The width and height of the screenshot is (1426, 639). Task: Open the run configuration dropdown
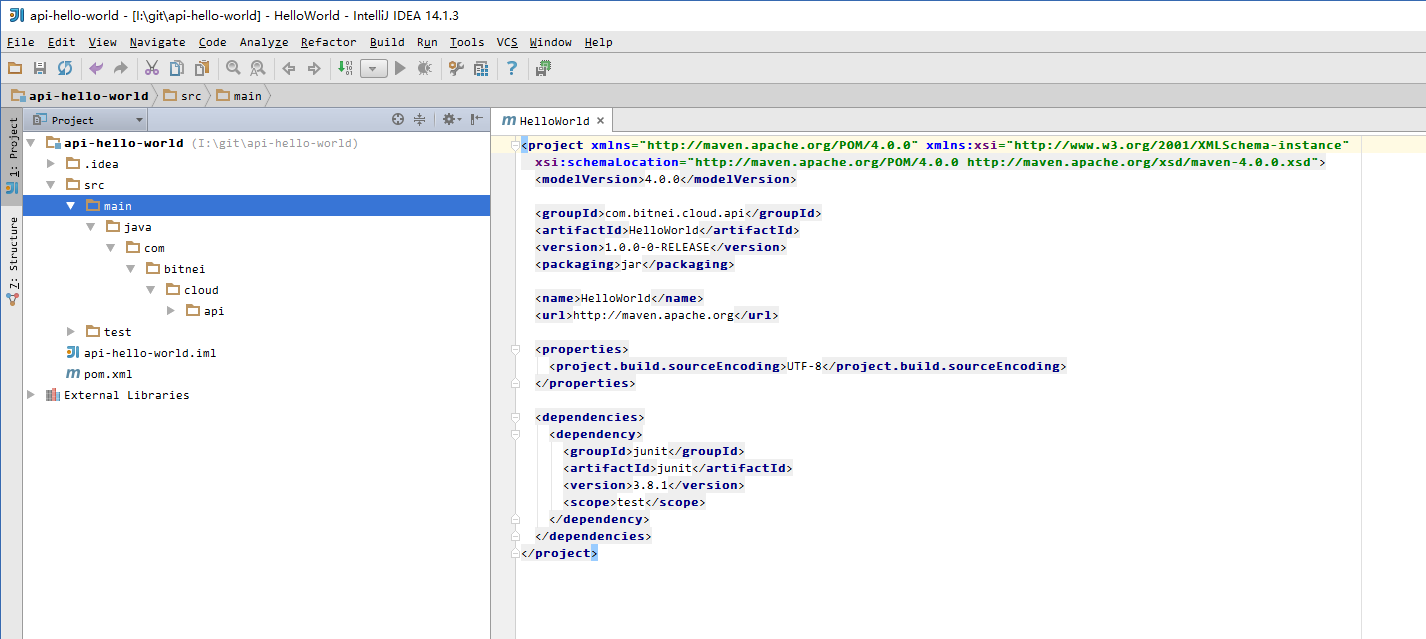point(374,68)
